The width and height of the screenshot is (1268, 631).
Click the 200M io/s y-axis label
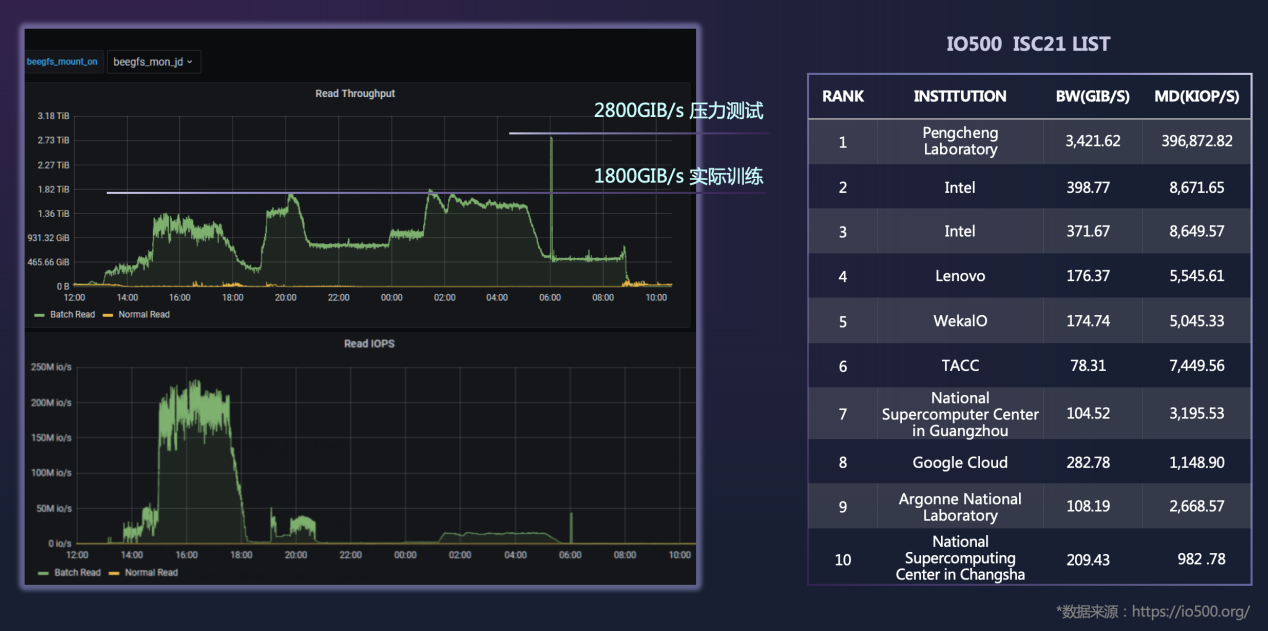pyautogui.click(x=52, y=402)
